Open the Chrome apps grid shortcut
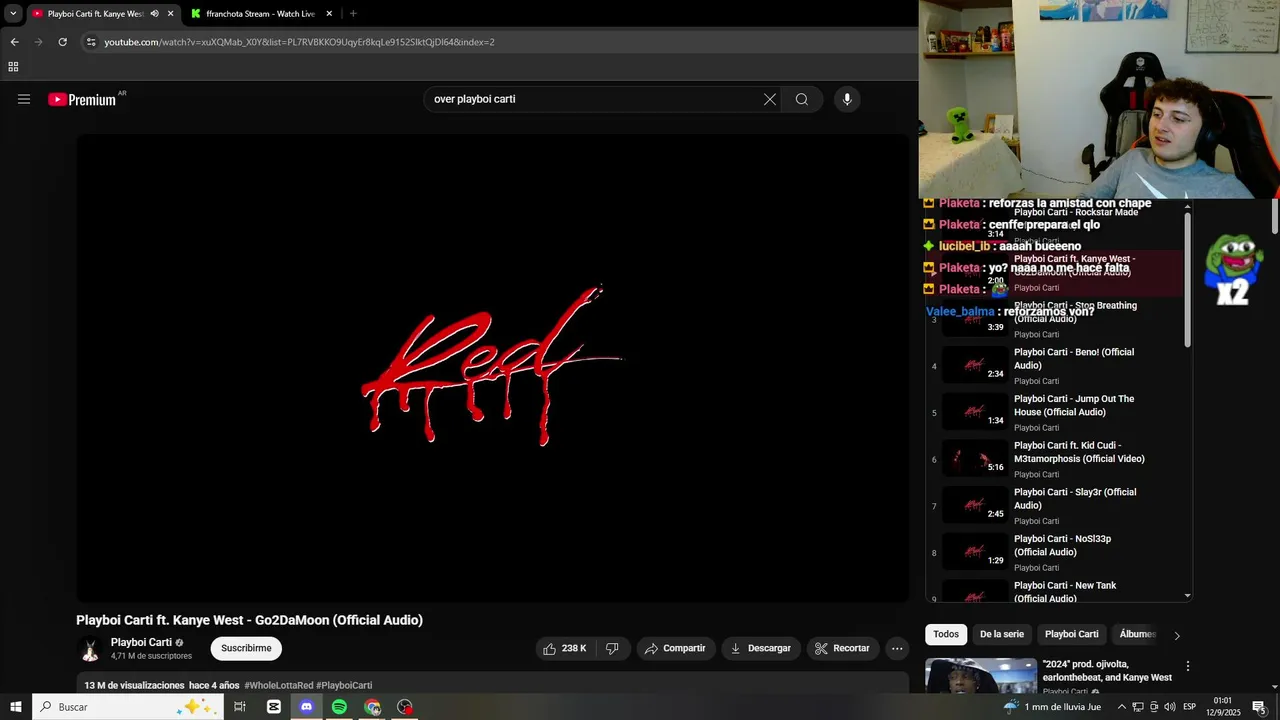 [x=13, y=67]
